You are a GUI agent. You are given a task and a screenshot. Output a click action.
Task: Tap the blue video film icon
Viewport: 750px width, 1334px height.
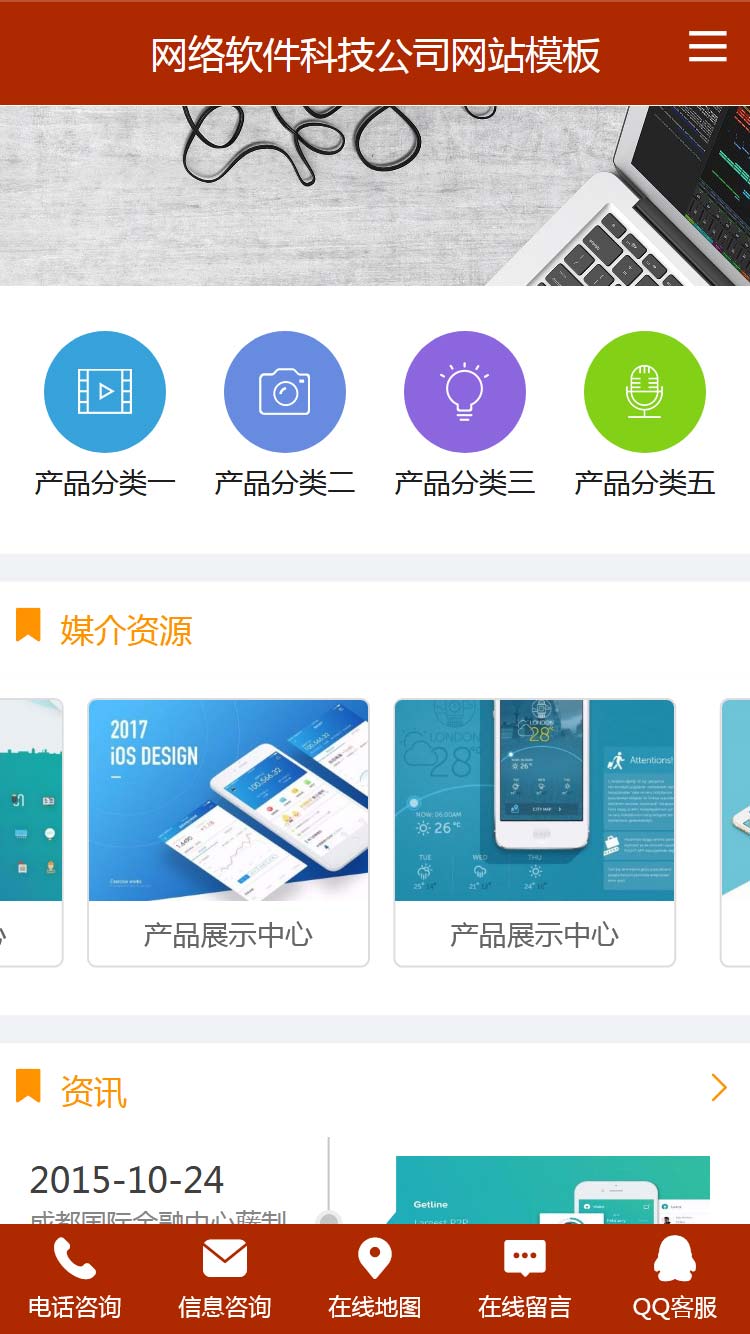pyautogui.click(x=105, y=392)
